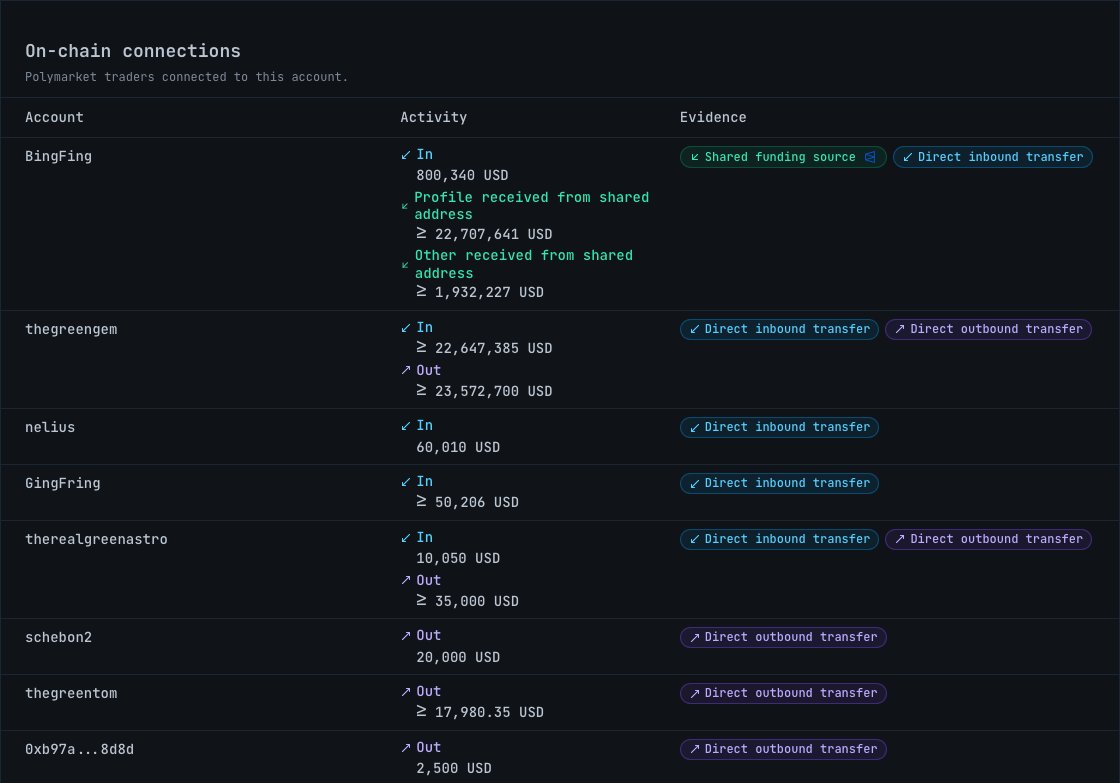Click the 2,500 USD amount
The width and height of the screenshot is (1120, 783).
454,769
